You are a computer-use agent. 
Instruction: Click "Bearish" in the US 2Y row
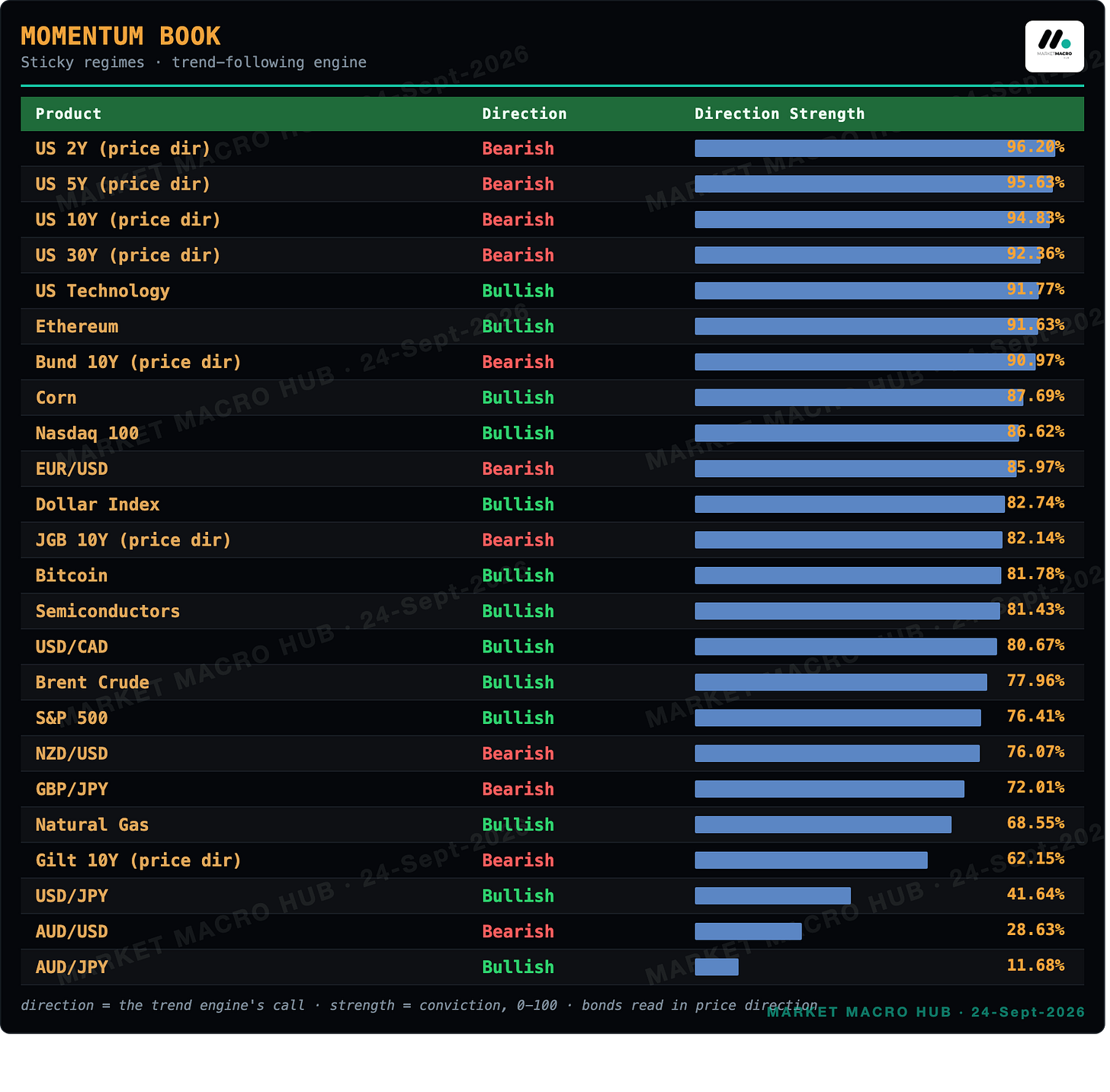click(518, 149)
